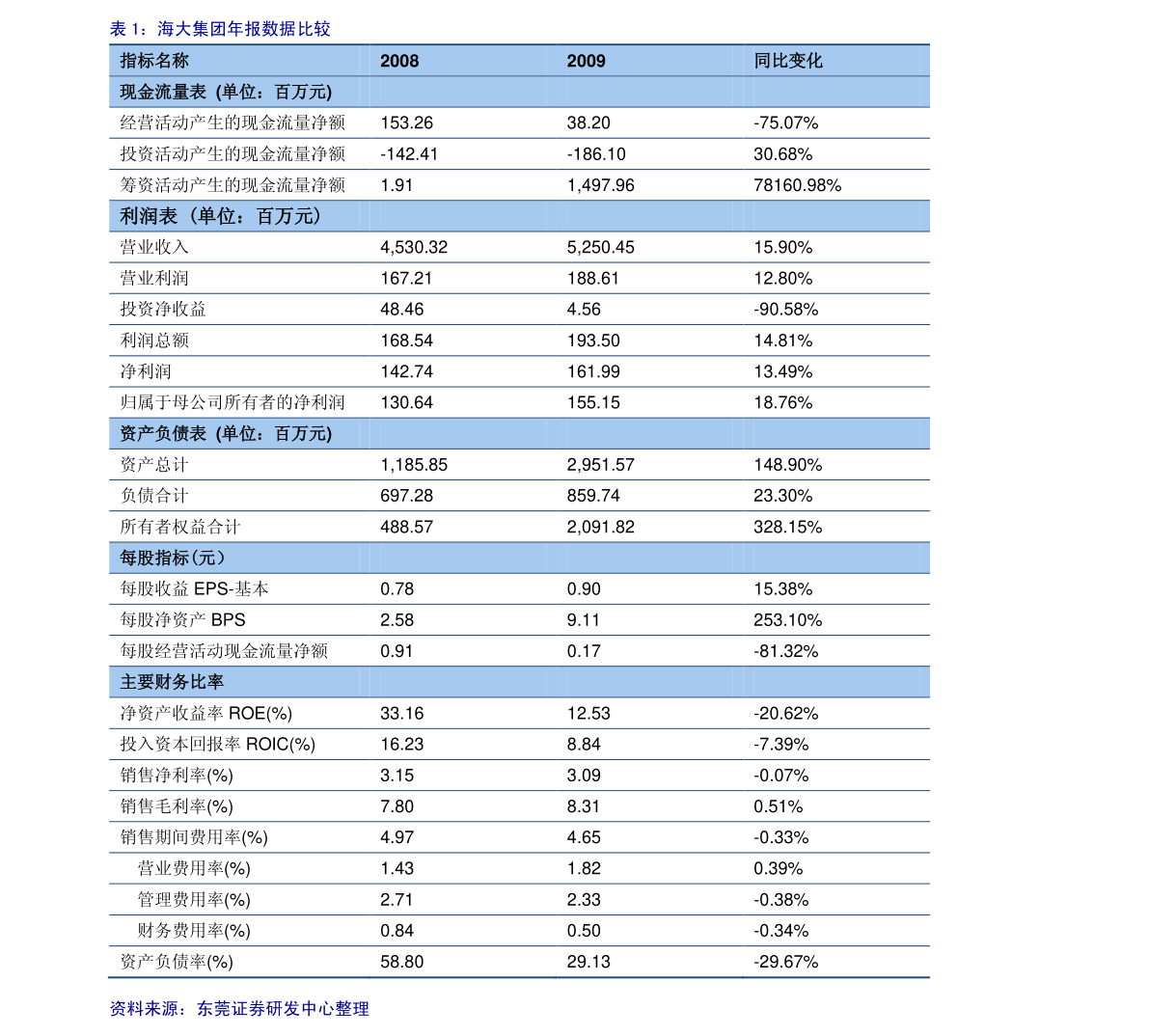Click the 管理费用率(%) row label

coord(194,900)
